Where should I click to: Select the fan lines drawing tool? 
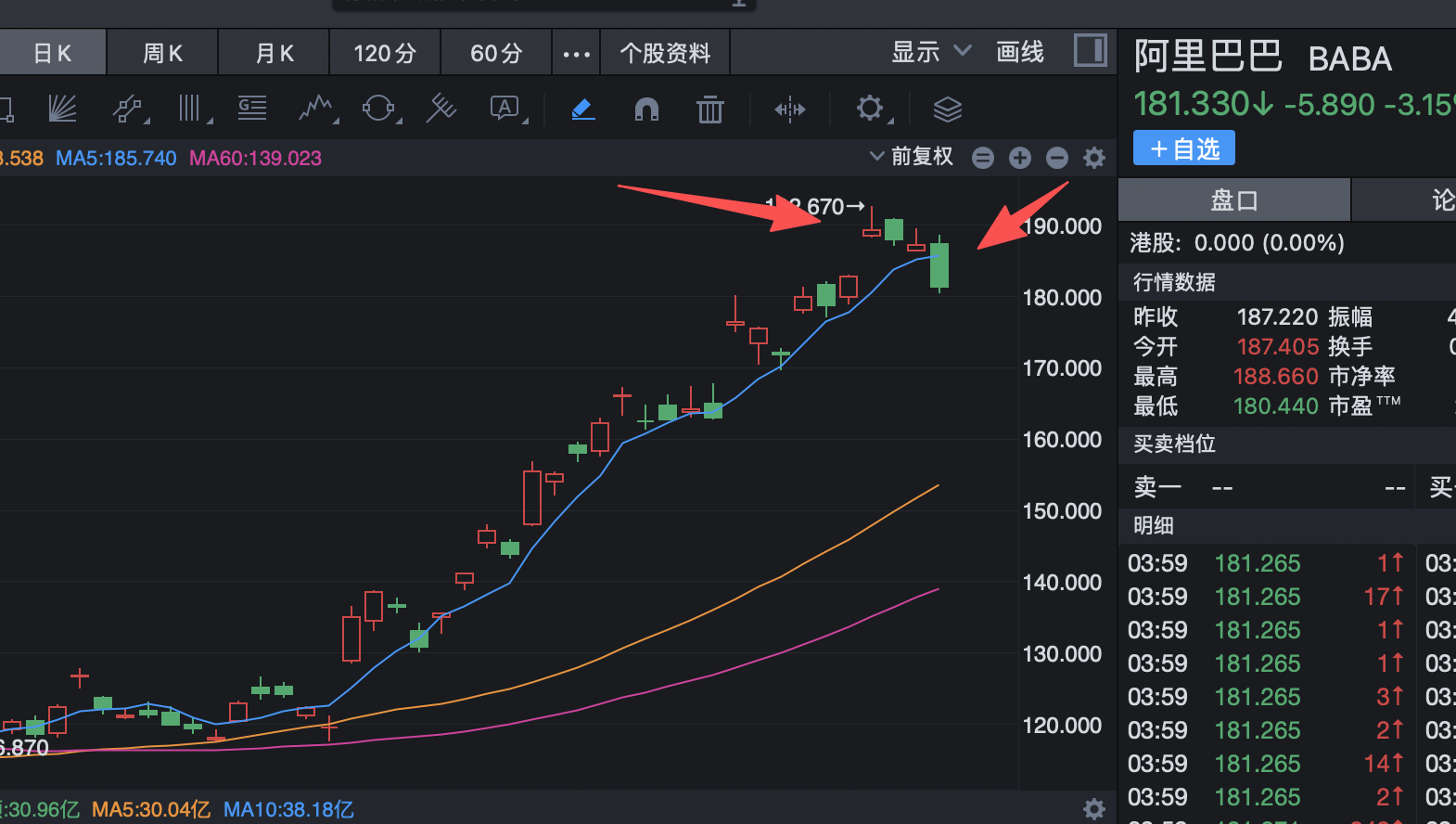tap(62, 109)
